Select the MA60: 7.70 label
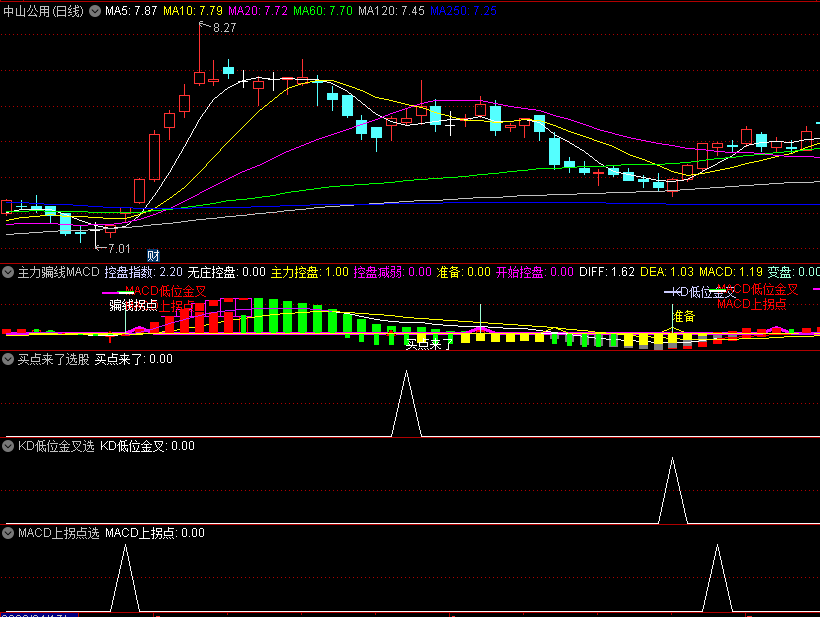This screenshot has width=820, height=617. [323, 11]
